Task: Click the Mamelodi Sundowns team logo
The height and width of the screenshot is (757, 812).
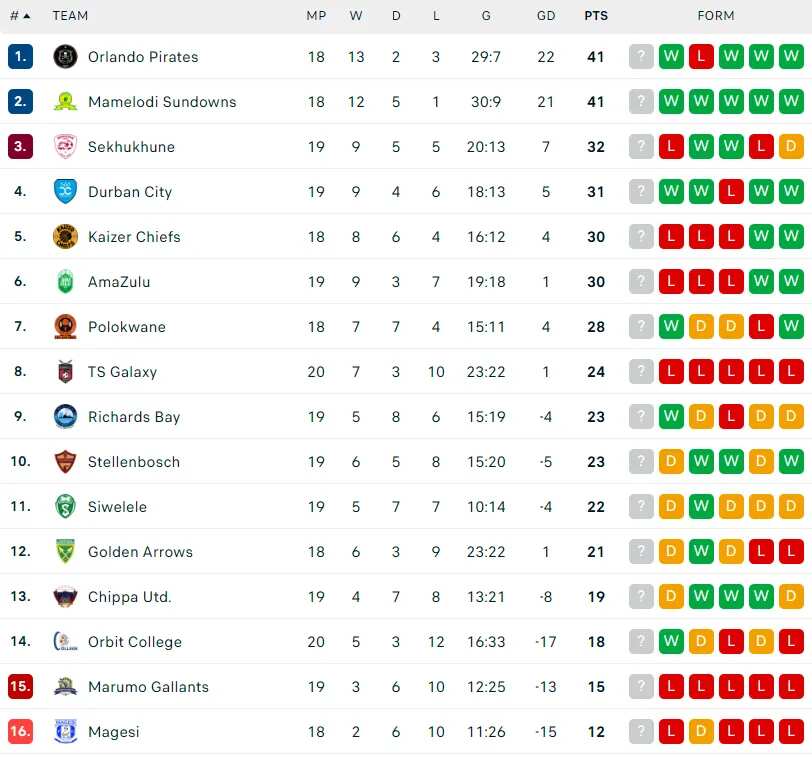Action: (65, 102)
